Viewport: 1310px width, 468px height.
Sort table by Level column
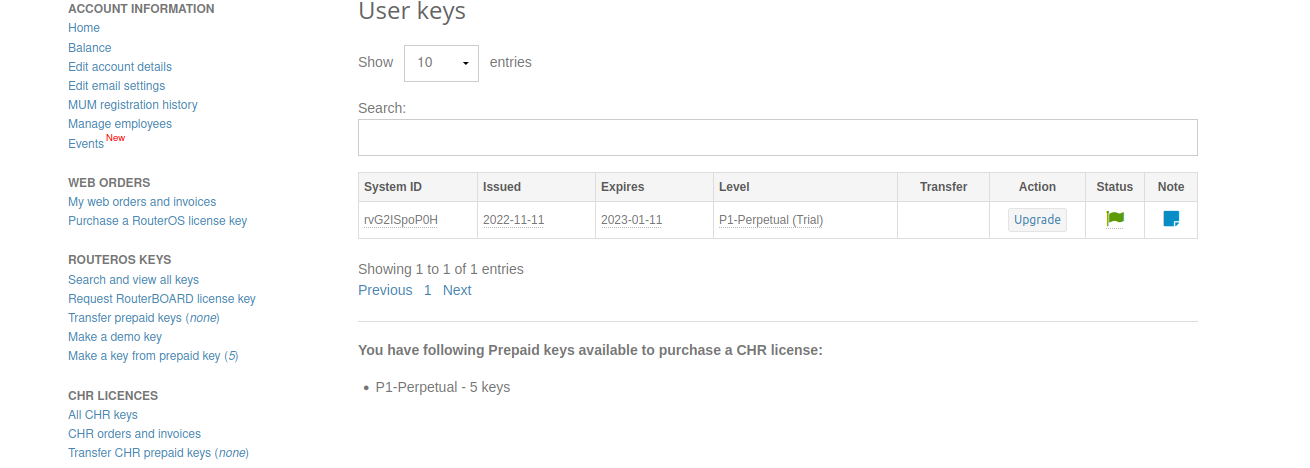[x=805, y=187]
